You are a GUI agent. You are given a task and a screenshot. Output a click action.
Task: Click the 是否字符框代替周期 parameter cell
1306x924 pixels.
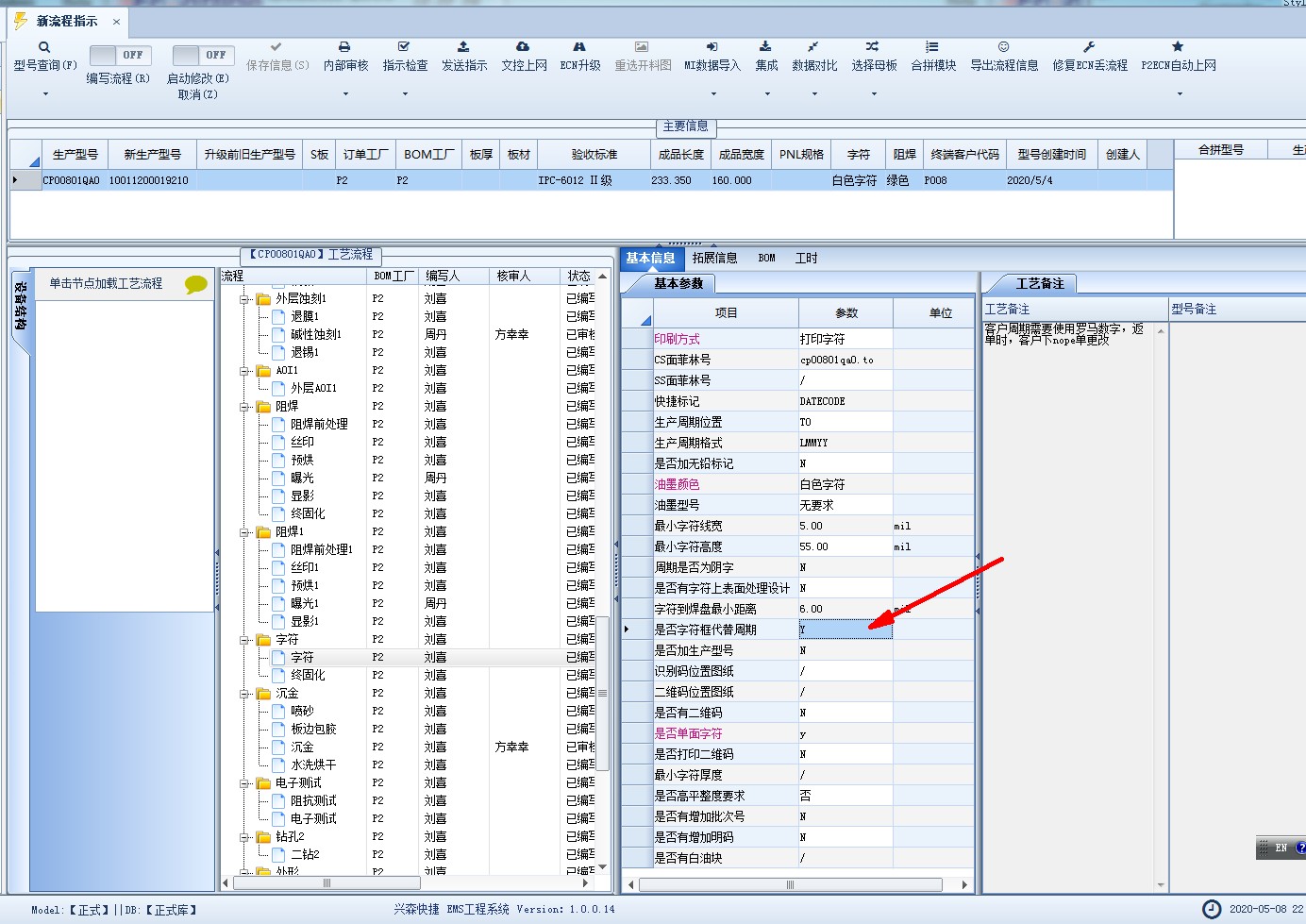(845, 630)
